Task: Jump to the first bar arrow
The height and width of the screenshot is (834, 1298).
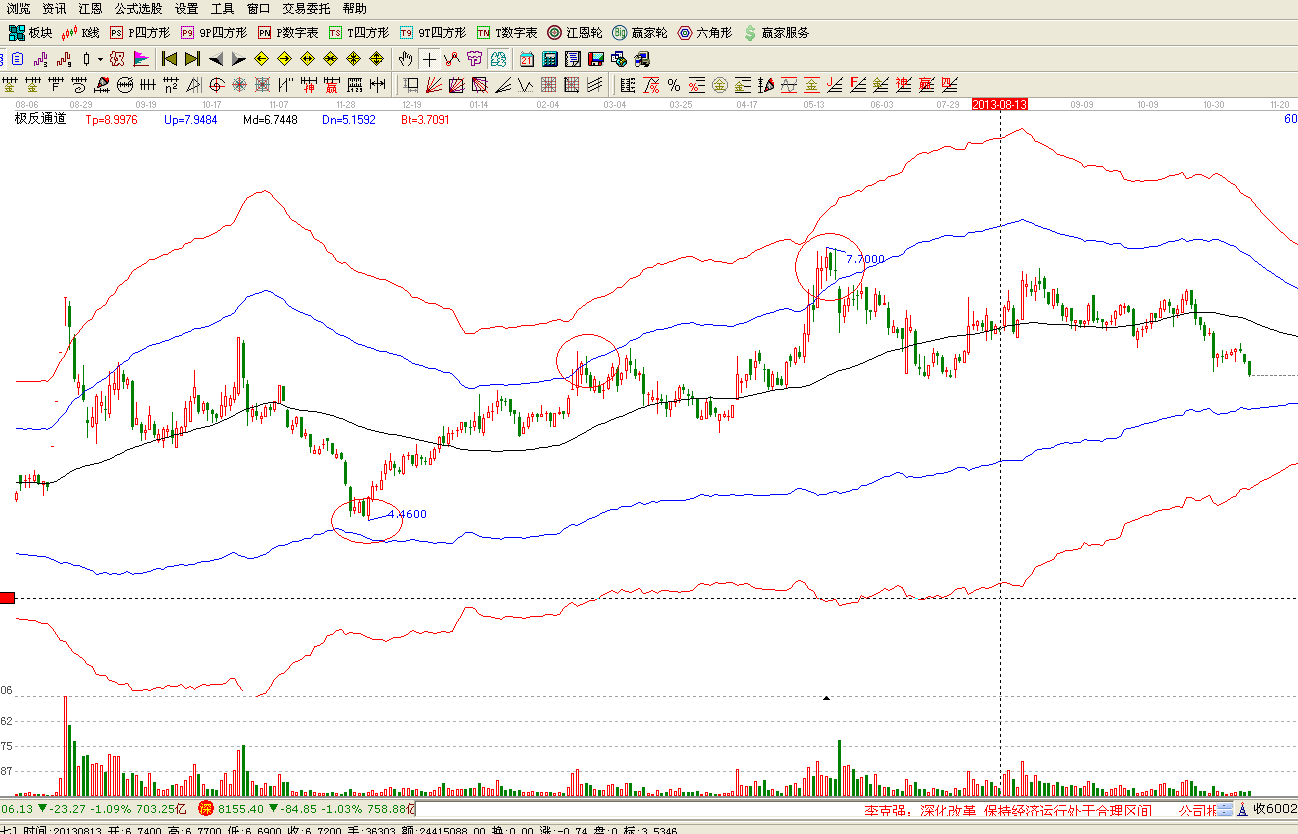Action: tap(169, 59)
